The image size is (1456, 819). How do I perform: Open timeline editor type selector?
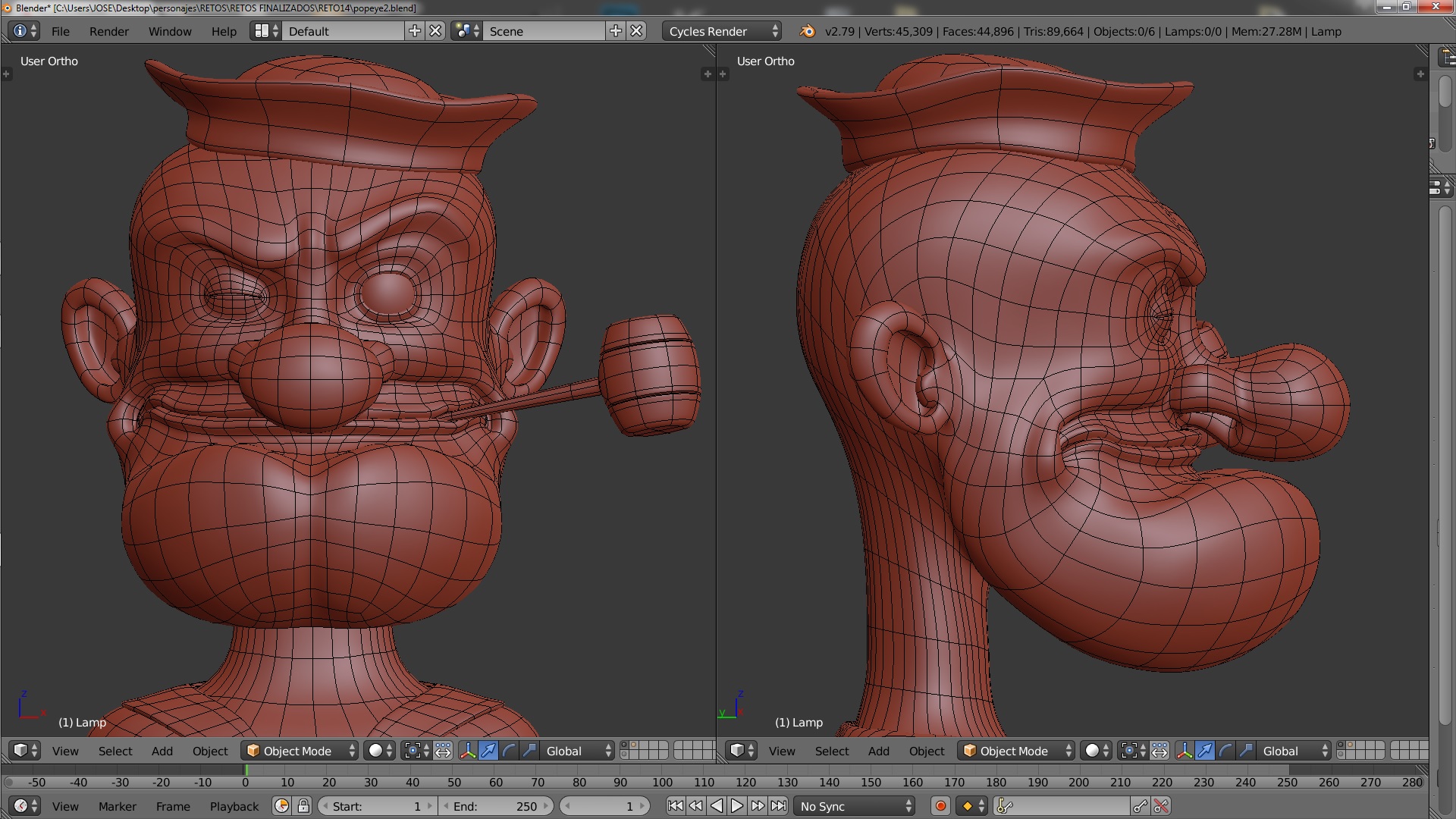tap(24, 806)
